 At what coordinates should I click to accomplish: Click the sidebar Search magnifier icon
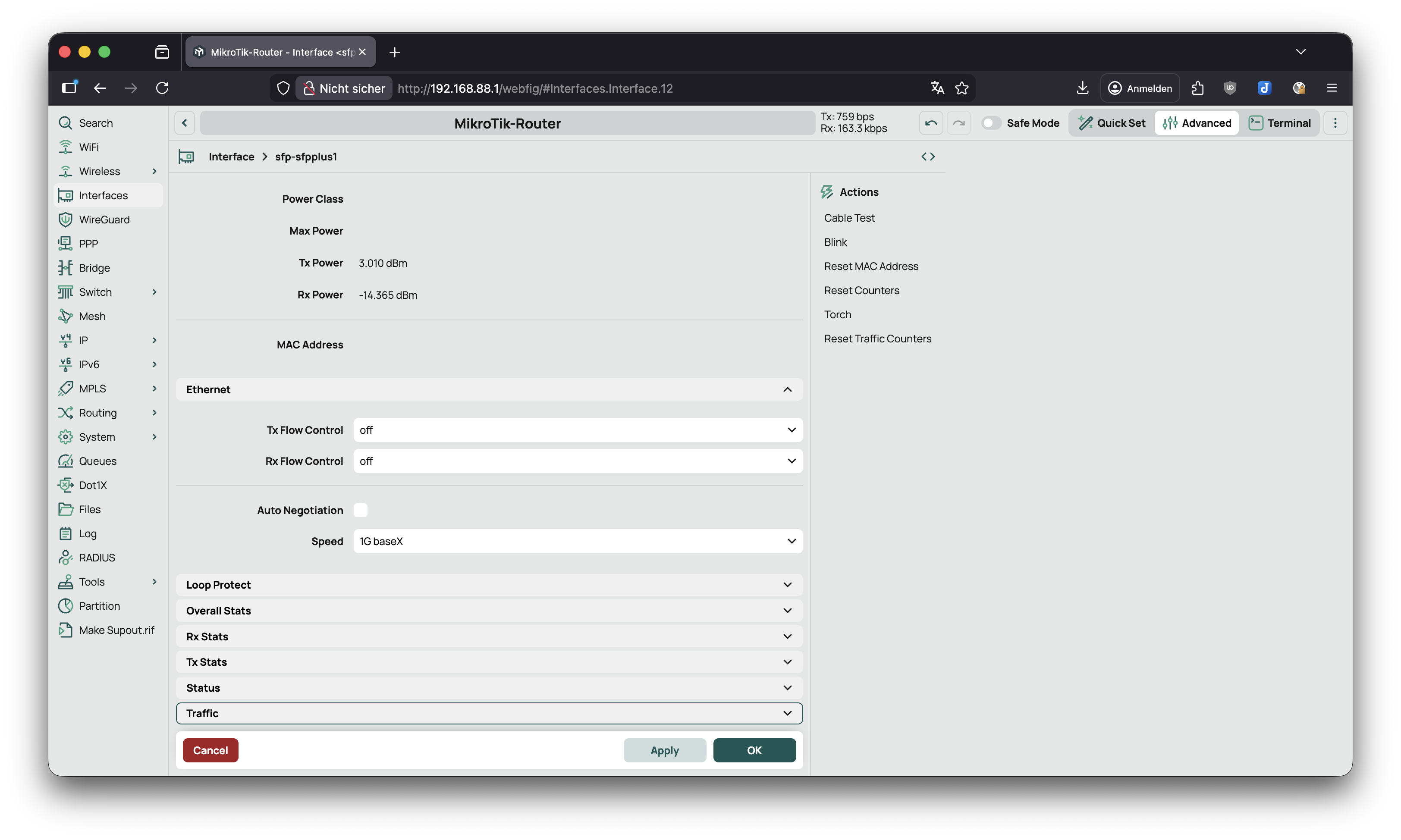[66, 123]
